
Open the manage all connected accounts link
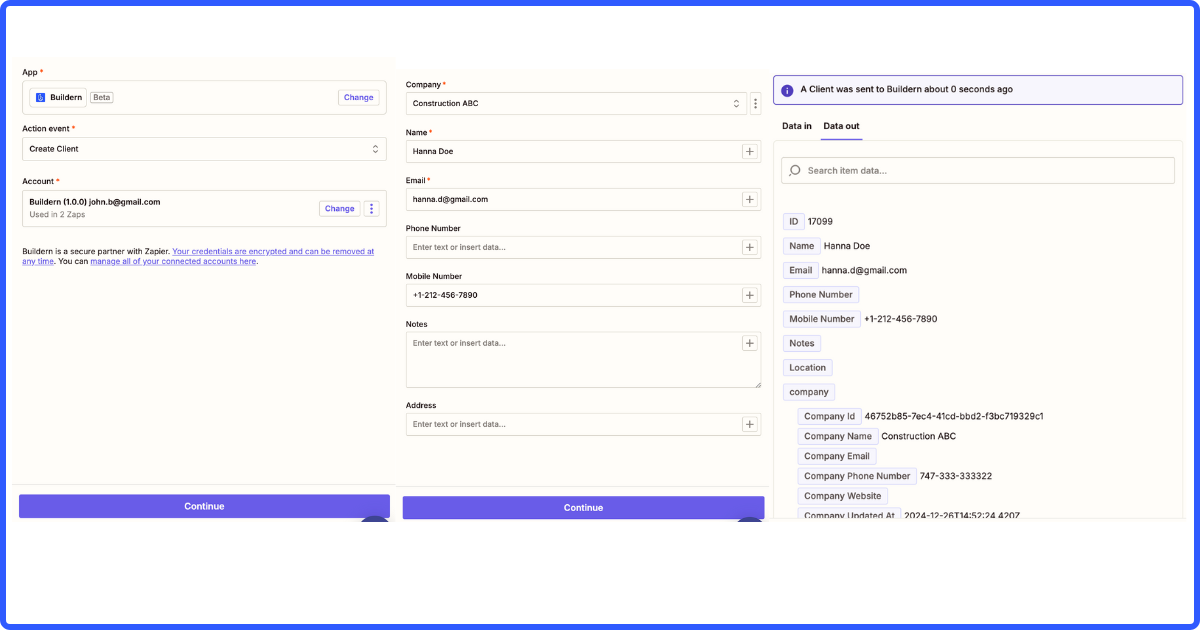pyautogui.click(x=173, y=261)
